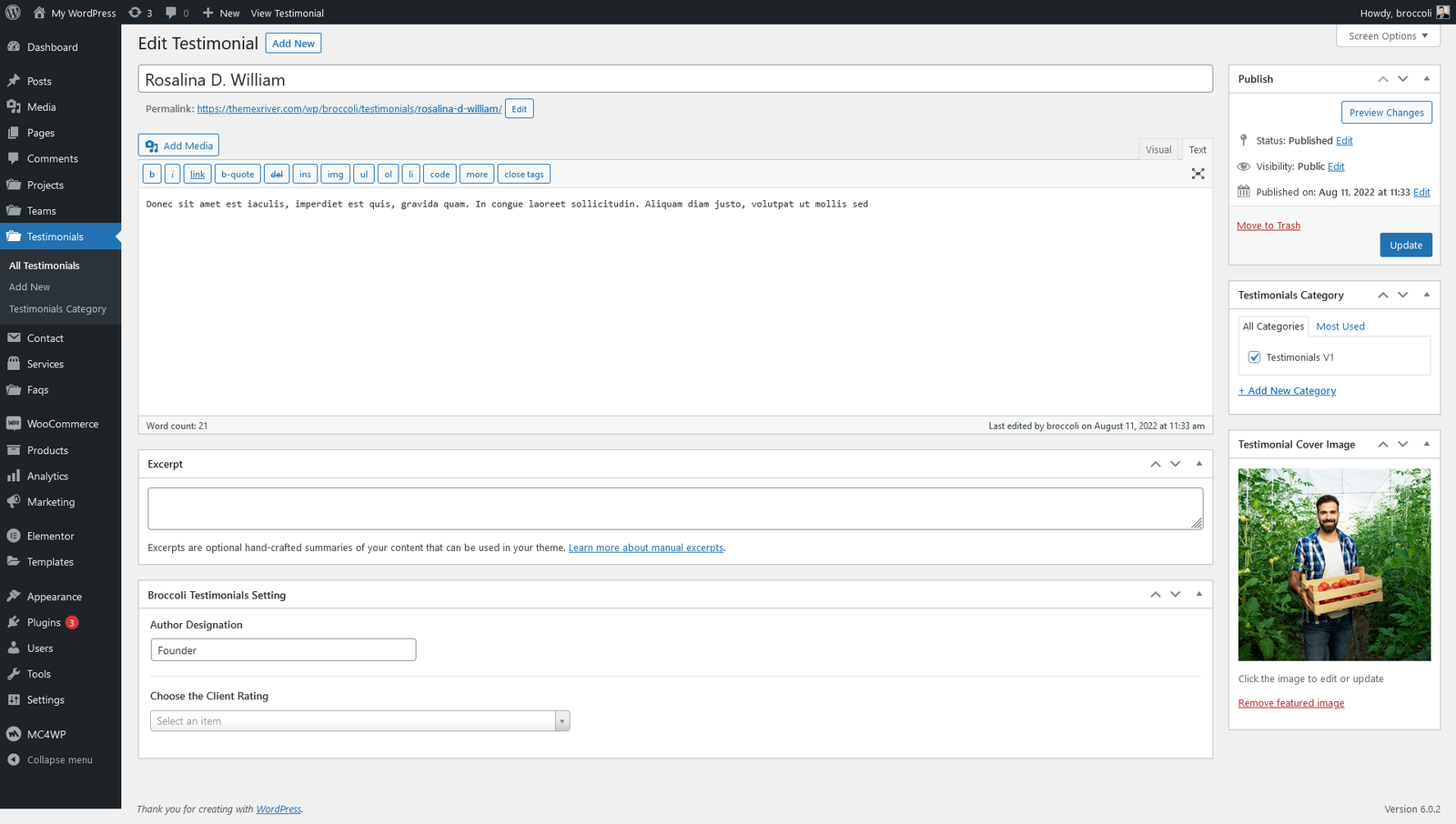Click the New plus icon in admin bar
The height and width of the screenshot is (824, 1456).
tap(208, 13)
